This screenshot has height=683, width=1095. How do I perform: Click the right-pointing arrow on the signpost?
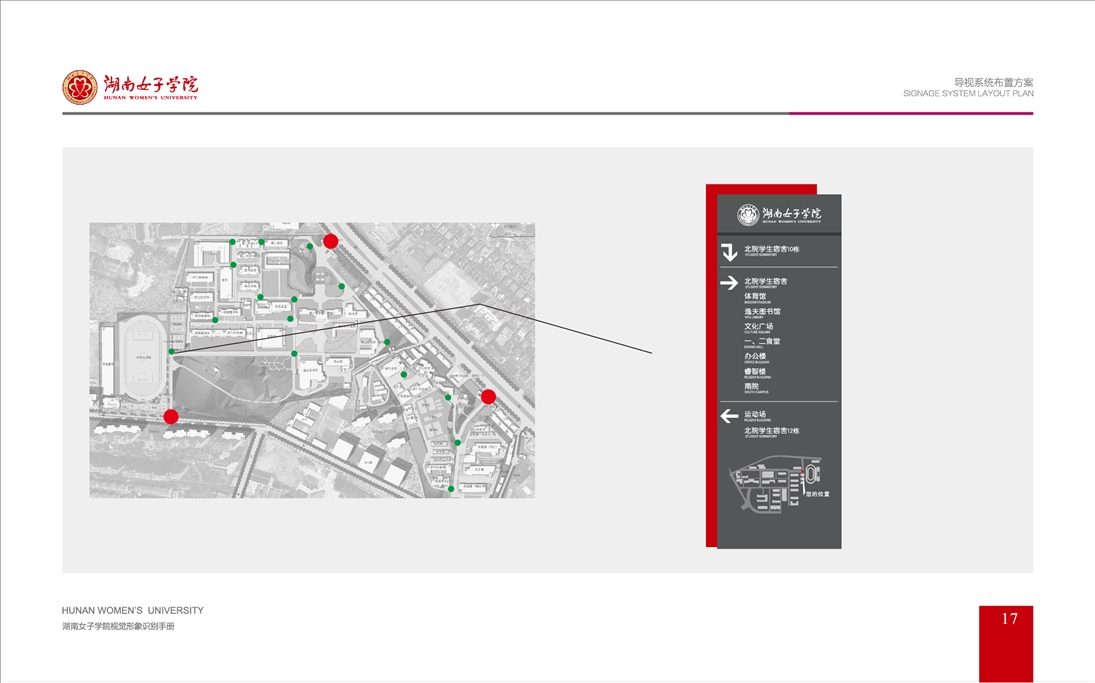click(x=729, y=283)
